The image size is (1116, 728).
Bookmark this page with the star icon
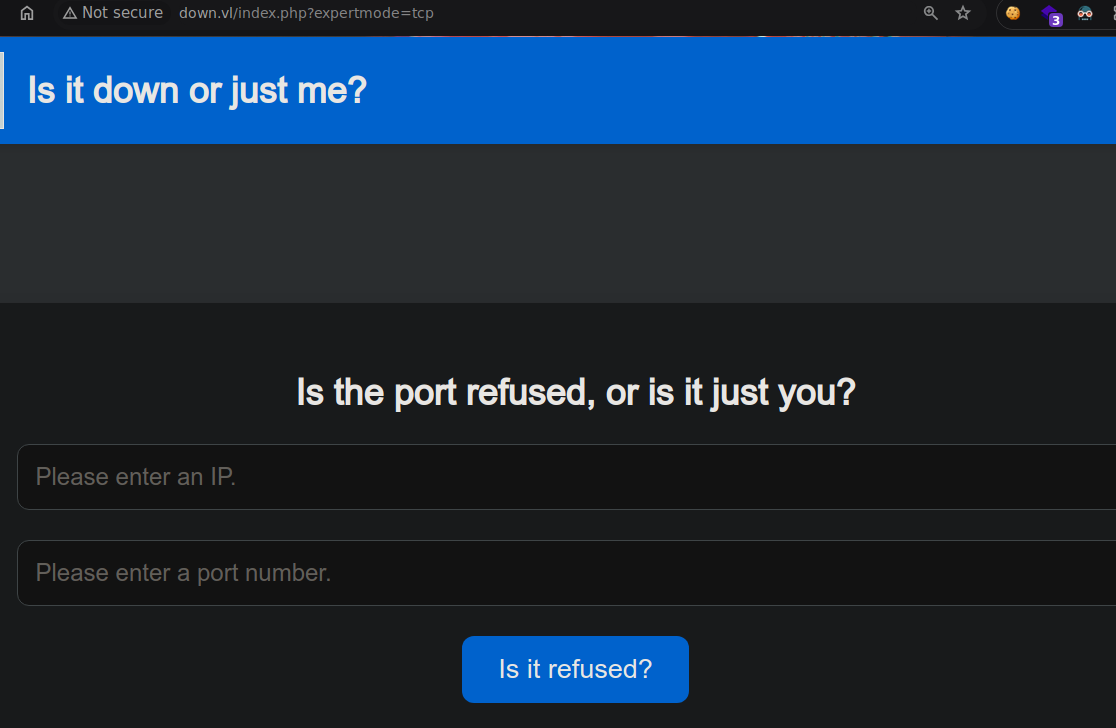[x=963, y=13]
